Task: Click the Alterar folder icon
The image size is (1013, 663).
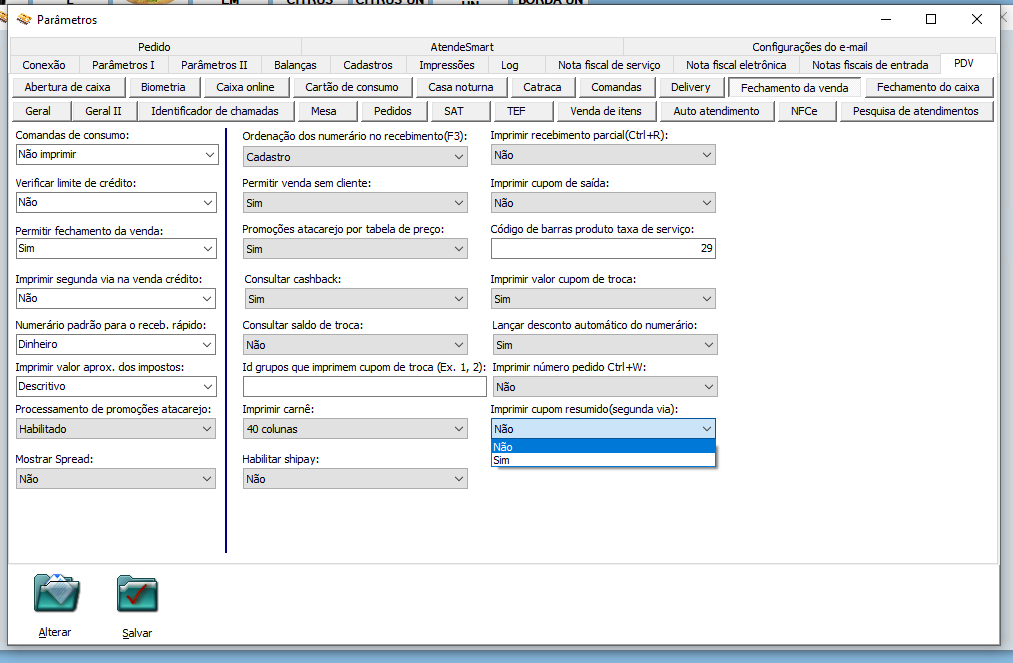Action: pos(56,593)
